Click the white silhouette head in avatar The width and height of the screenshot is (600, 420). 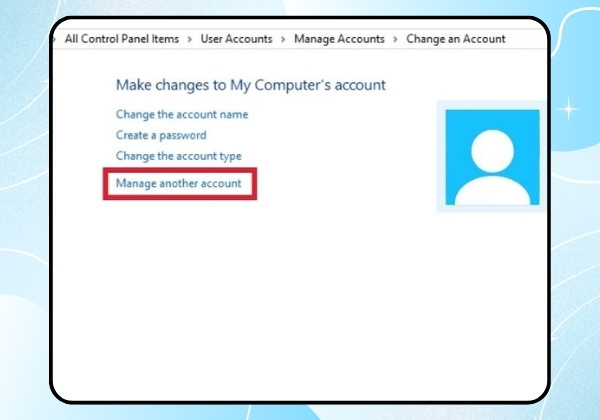click(492, 151)
